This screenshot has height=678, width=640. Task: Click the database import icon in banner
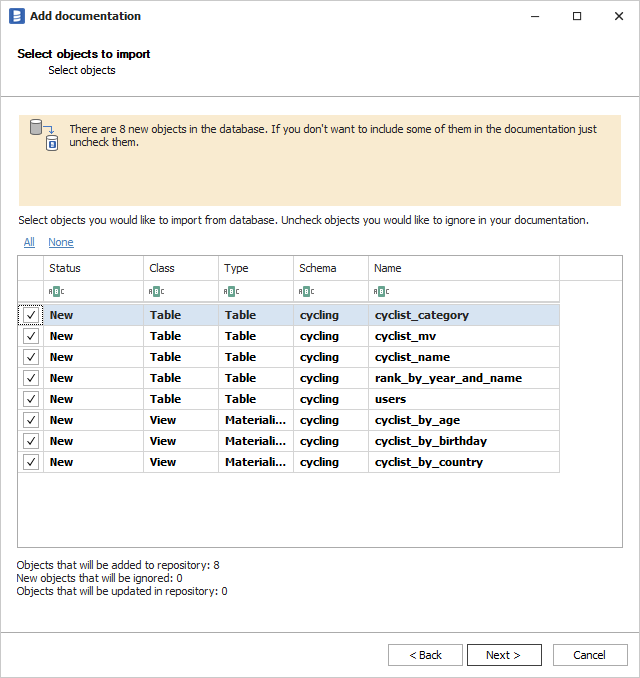44,134
